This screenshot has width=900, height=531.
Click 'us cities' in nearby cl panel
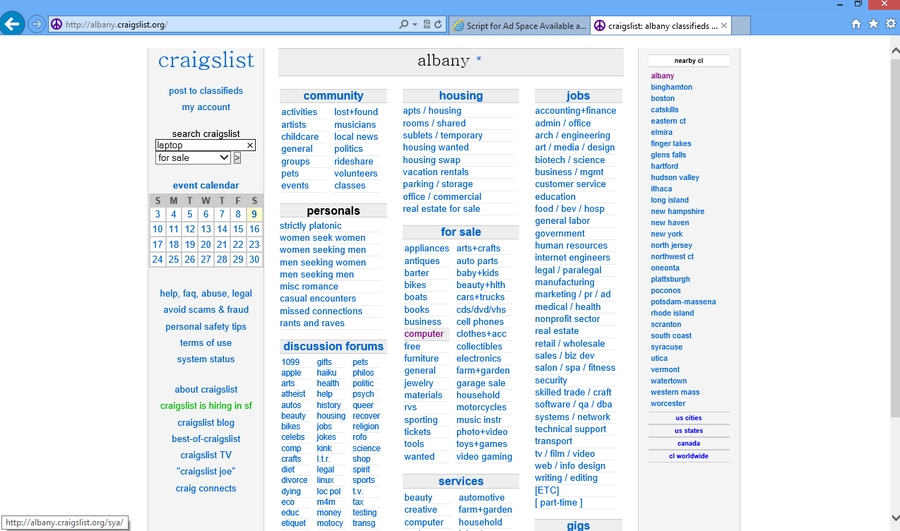pos(688,418)
